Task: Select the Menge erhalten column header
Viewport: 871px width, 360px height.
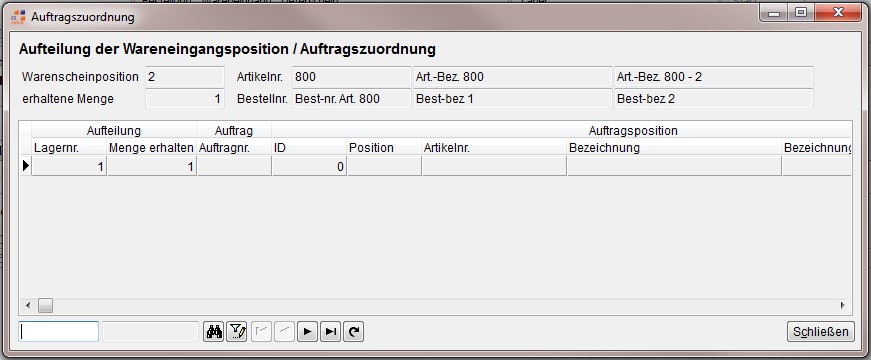Action: (x=151, y=148)
